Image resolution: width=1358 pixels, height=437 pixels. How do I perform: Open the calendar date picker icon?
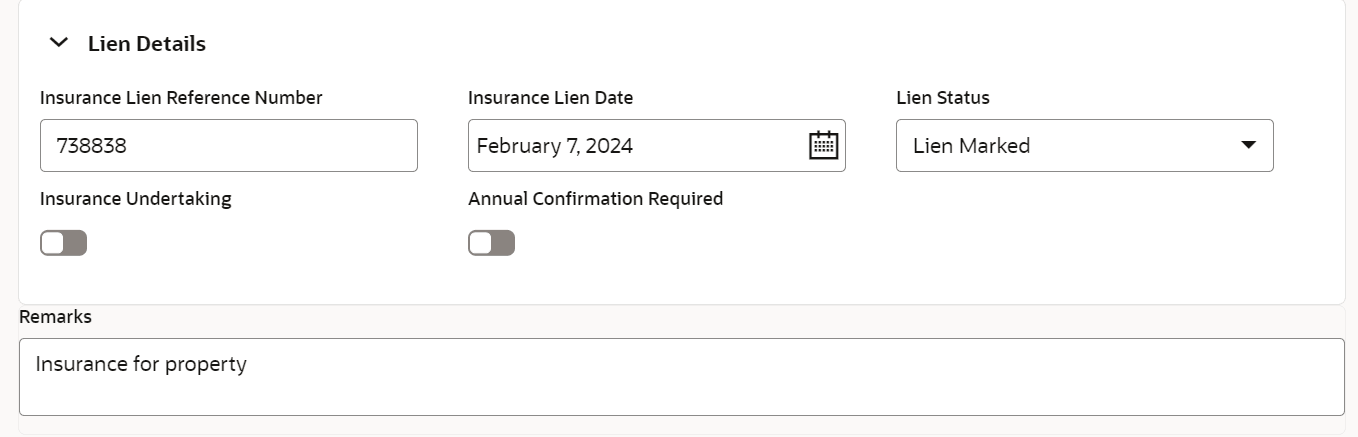(822, 145)
